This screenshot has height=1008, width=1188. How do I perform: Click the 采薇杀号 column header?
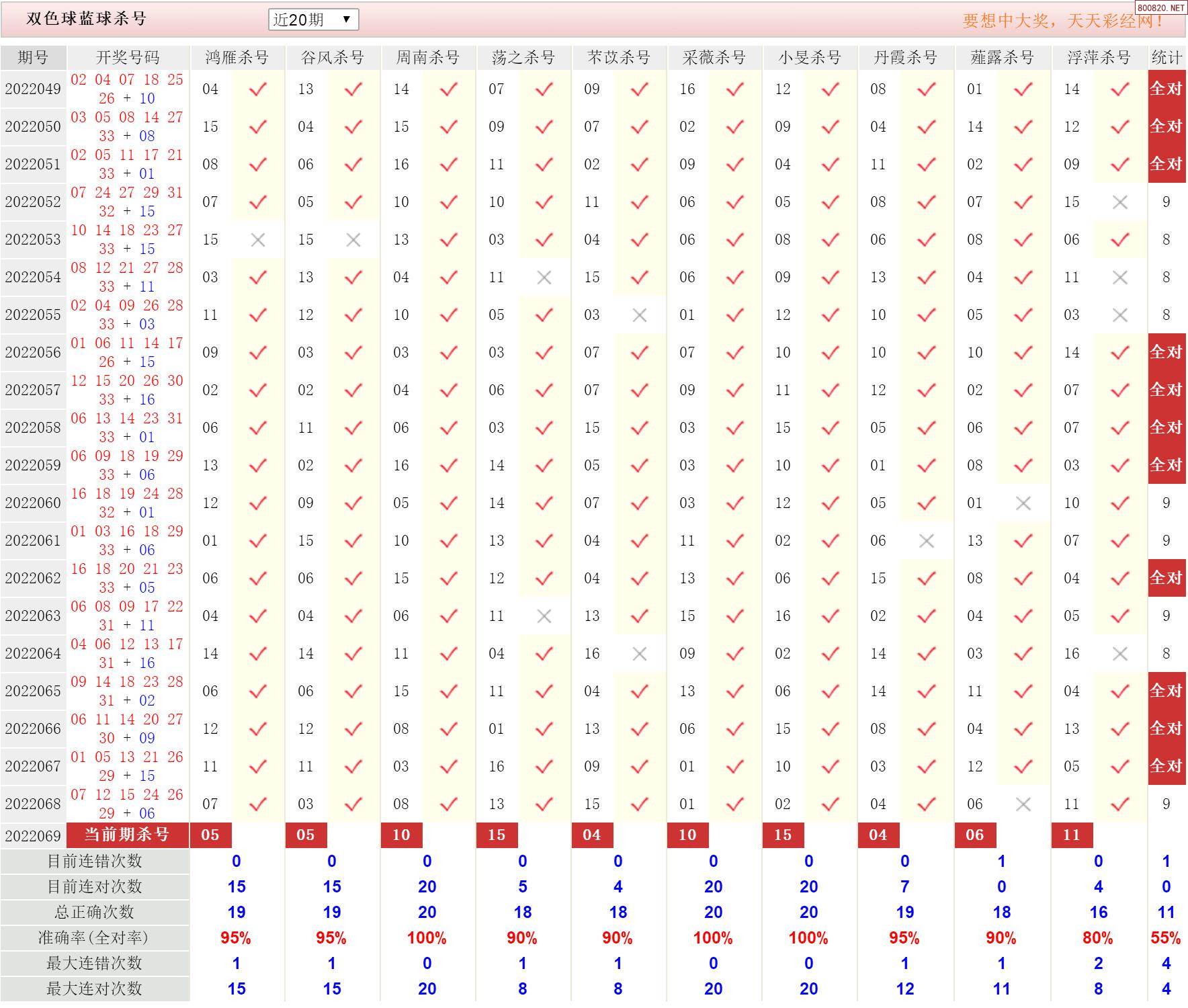click(714, 58)
